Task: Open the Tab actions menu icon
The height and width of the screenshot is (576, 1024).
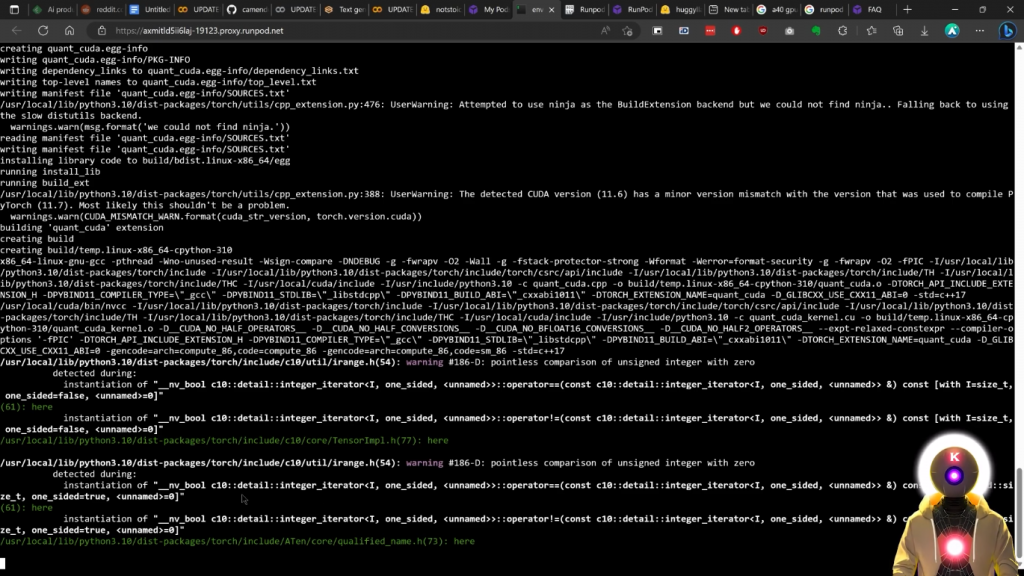Action: 12,9
